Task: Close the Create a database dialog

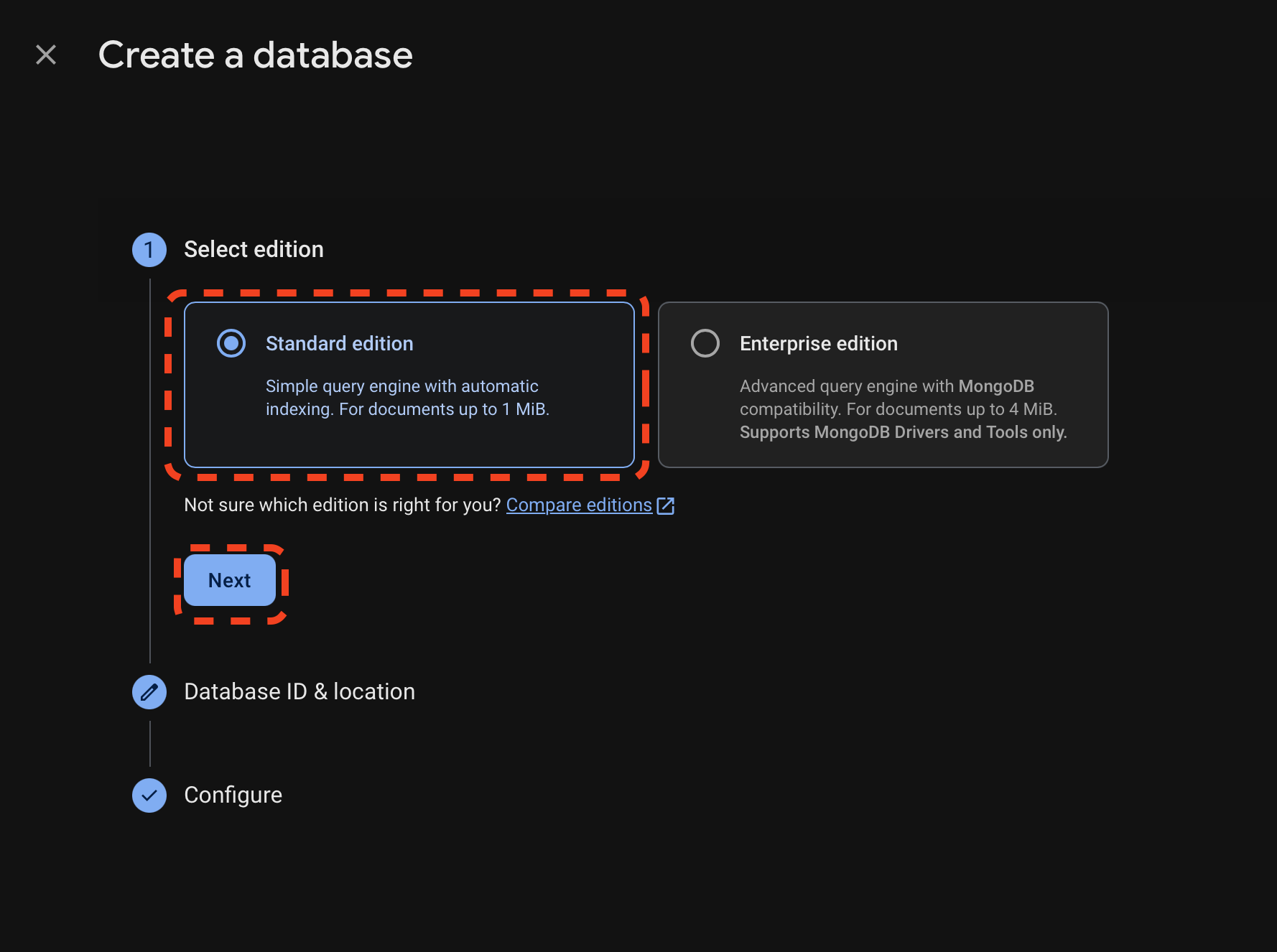Action: [46, 55]
